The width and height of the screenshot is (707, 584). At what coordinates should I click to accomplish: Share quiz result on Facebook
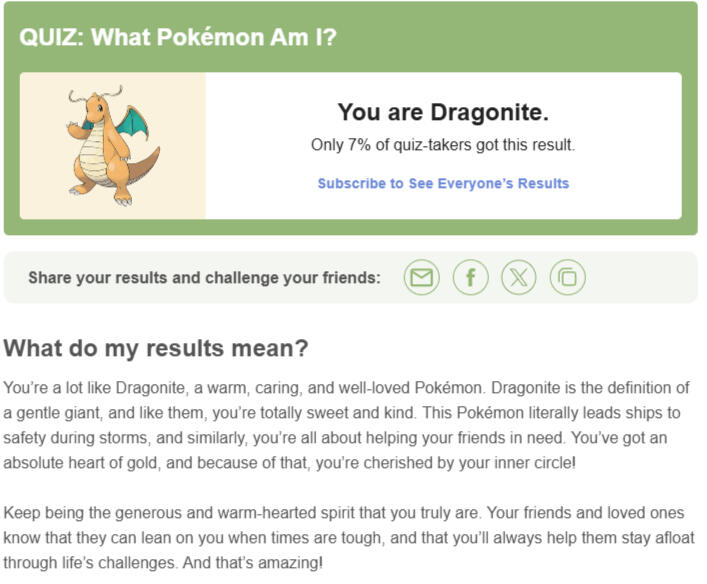point(470,277)
